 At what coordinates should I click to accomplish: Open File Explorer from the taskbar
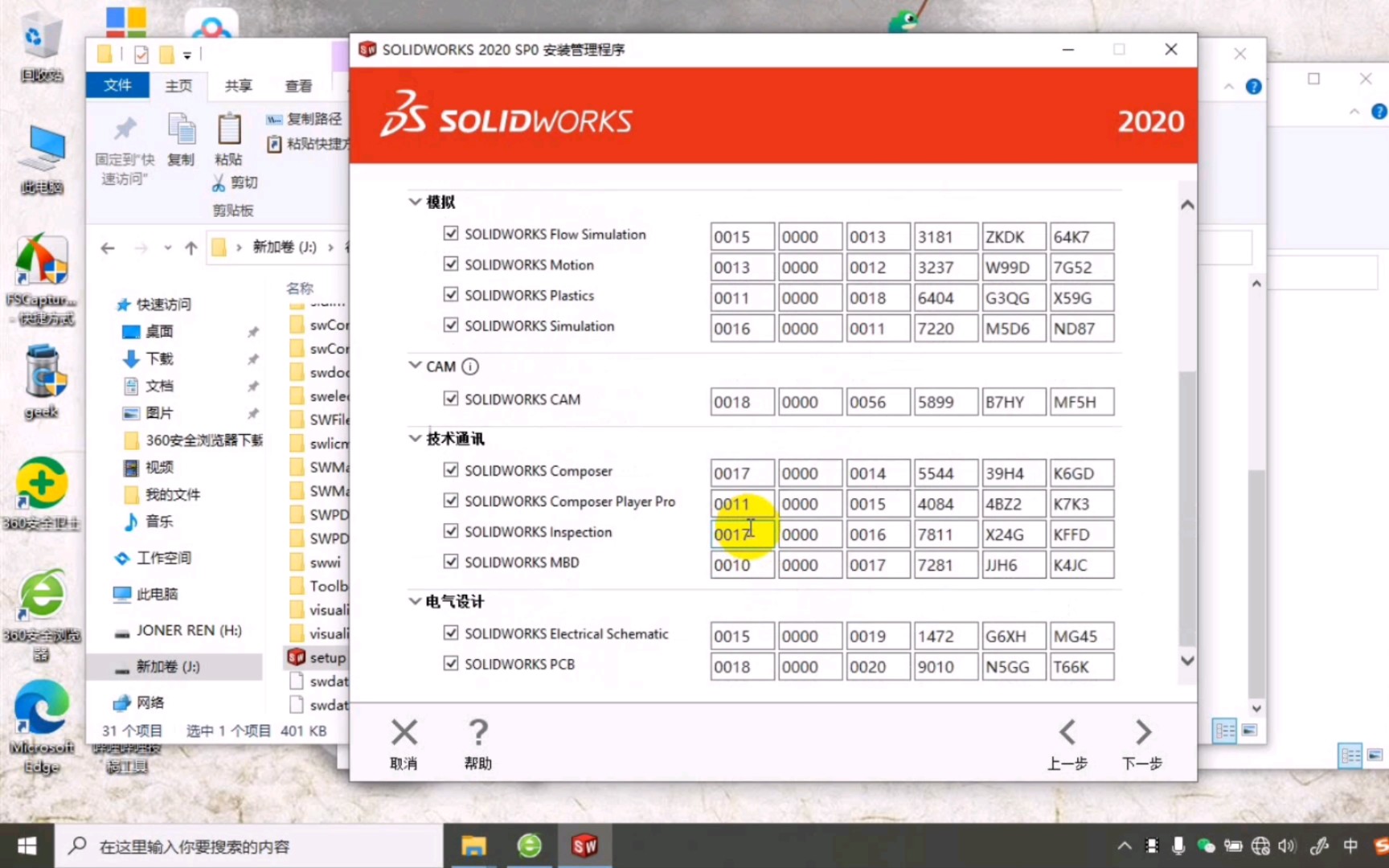(x=474, y=845)
